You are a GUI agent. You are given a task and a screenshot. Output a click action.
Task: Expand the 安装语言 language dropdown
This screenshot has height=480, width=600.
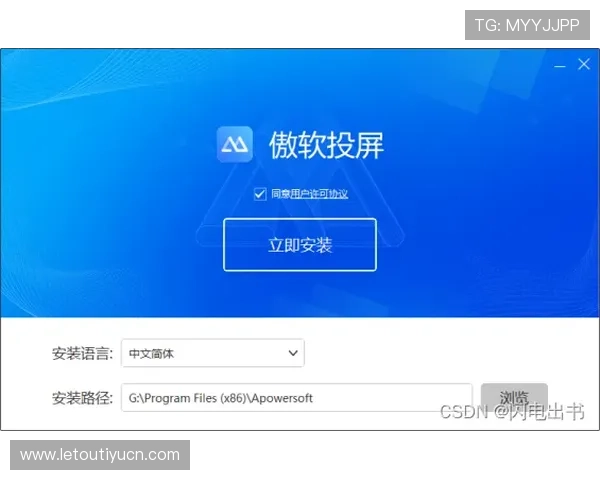213,353
